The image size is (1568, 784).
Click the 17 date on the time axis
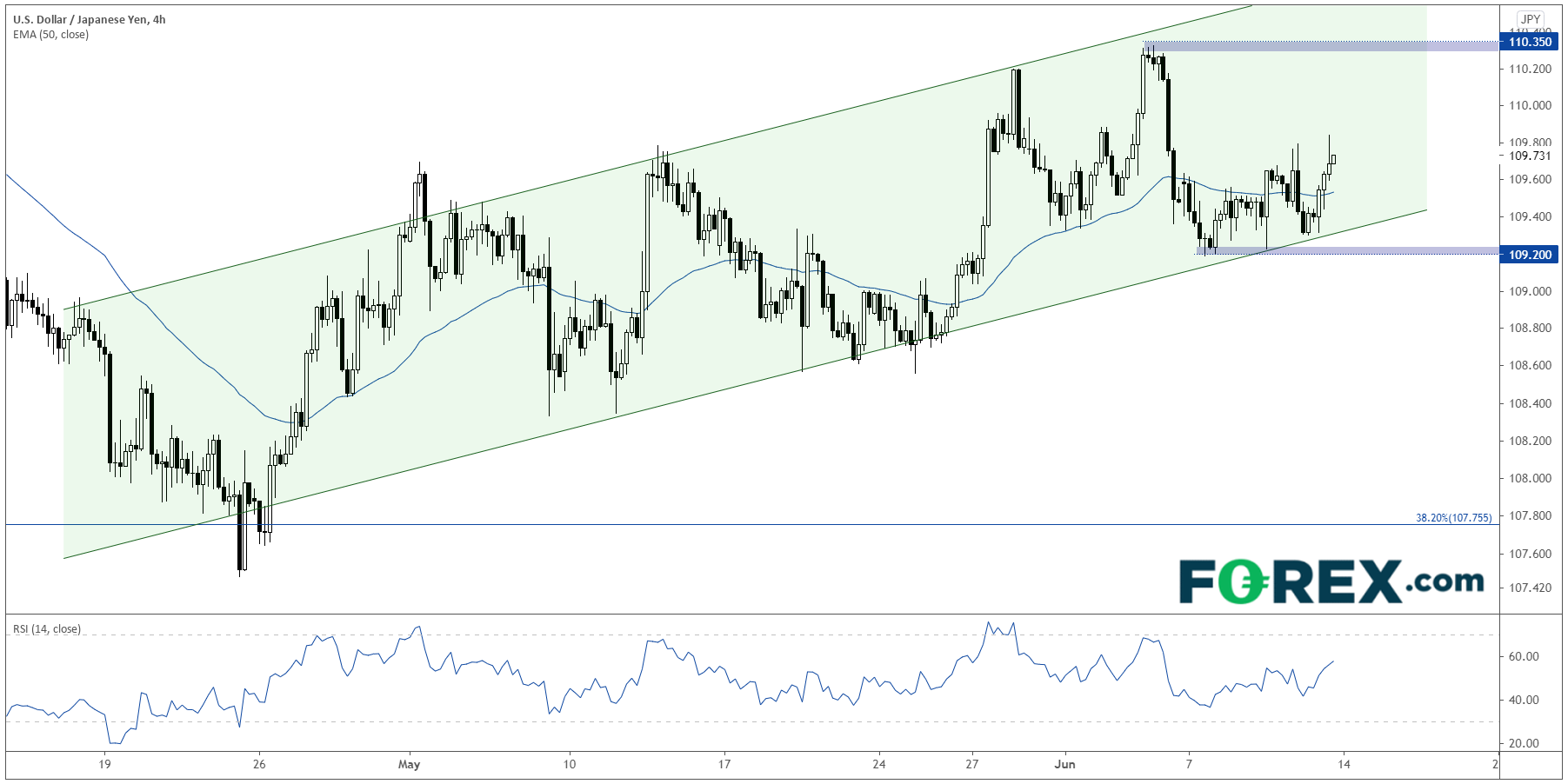724,765
